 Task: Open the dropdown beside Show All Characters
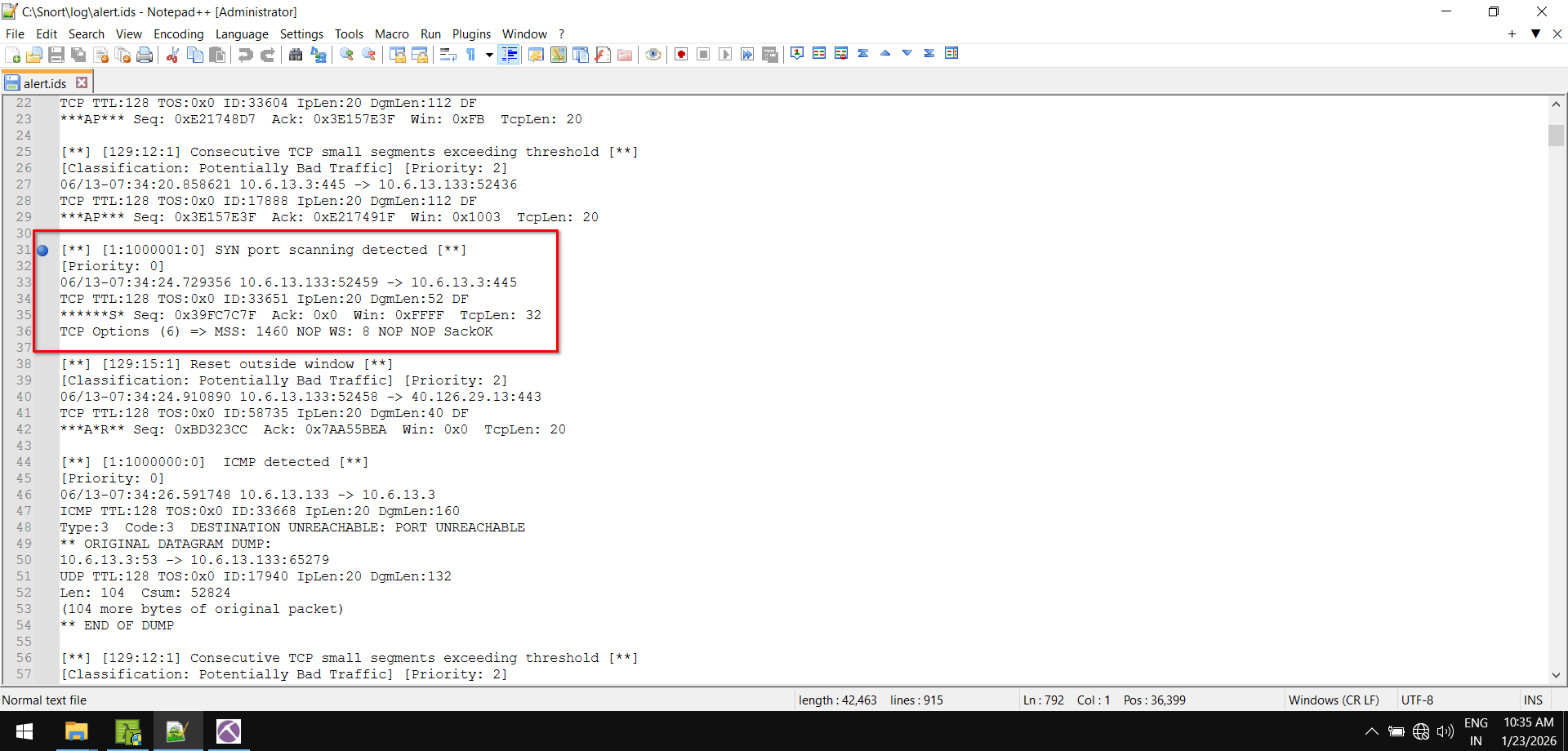[x=488, y=54]
